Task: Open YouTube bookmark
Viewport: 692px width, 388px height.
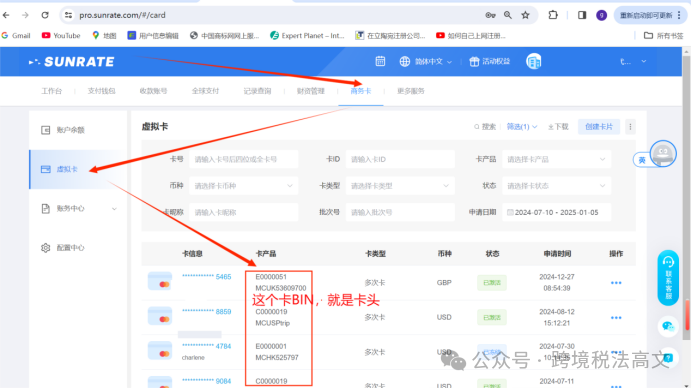Action: click(61, 36)
